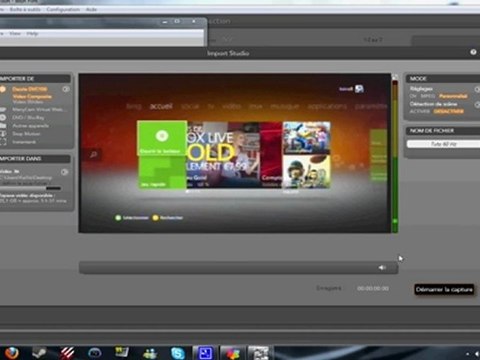The height and width of the screenshot is (360, 480).
Task: Show hidden system tray icons arrow
Action: click(x=468, y=353)
